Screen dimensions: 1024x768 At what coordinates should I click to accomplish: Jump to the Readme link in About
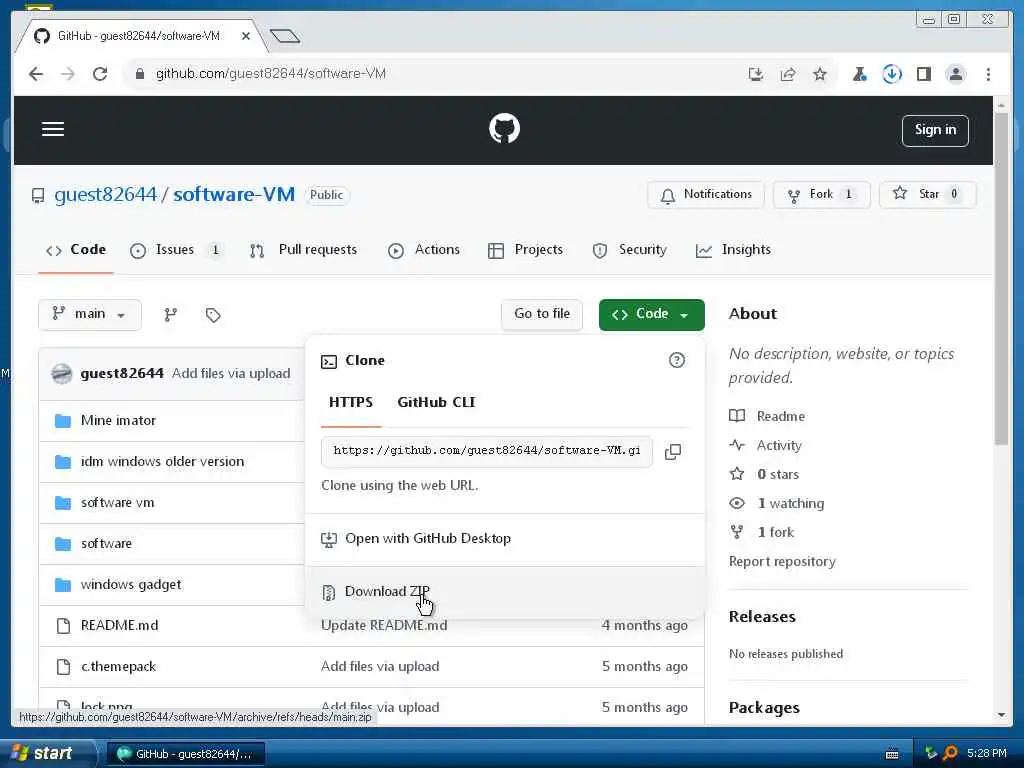tap(780, 416)
